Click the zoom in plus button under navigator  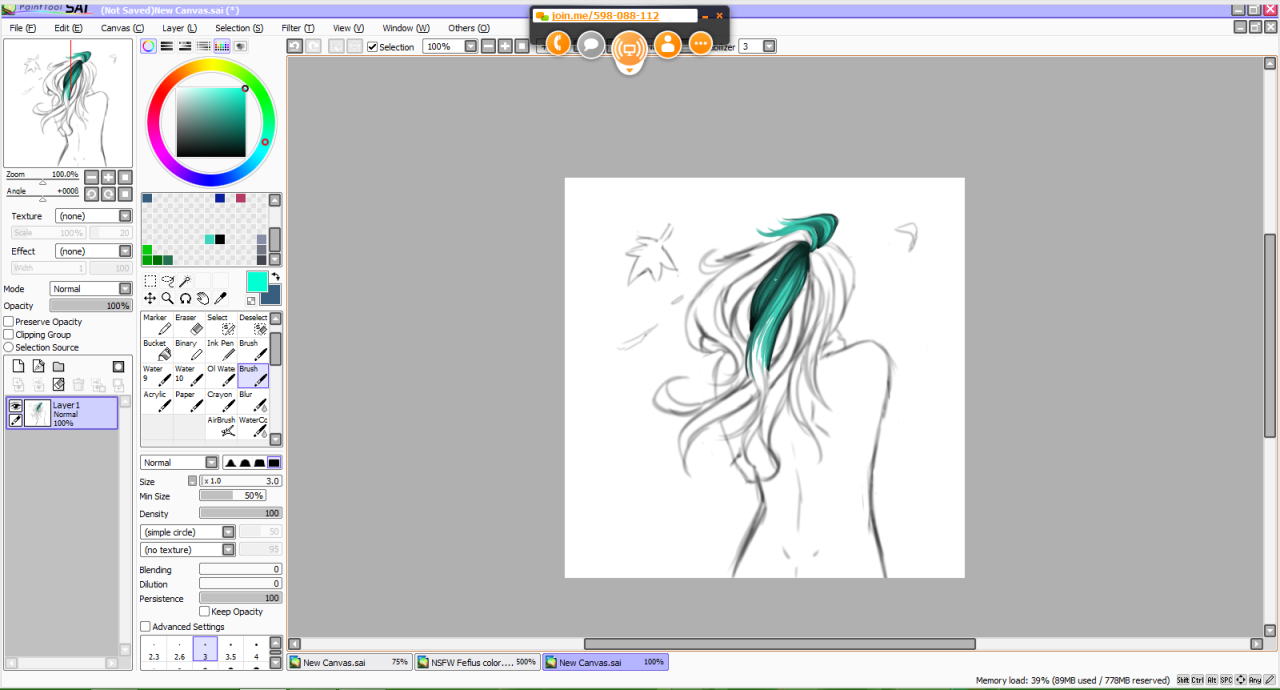tap(108, 176)
